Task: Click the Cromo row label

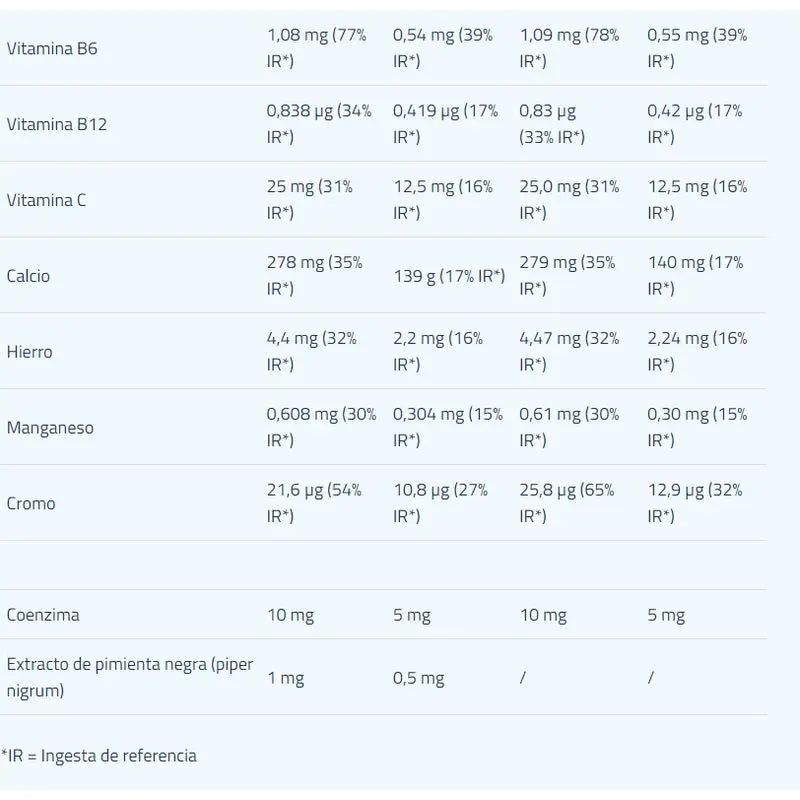Action: 31,504
